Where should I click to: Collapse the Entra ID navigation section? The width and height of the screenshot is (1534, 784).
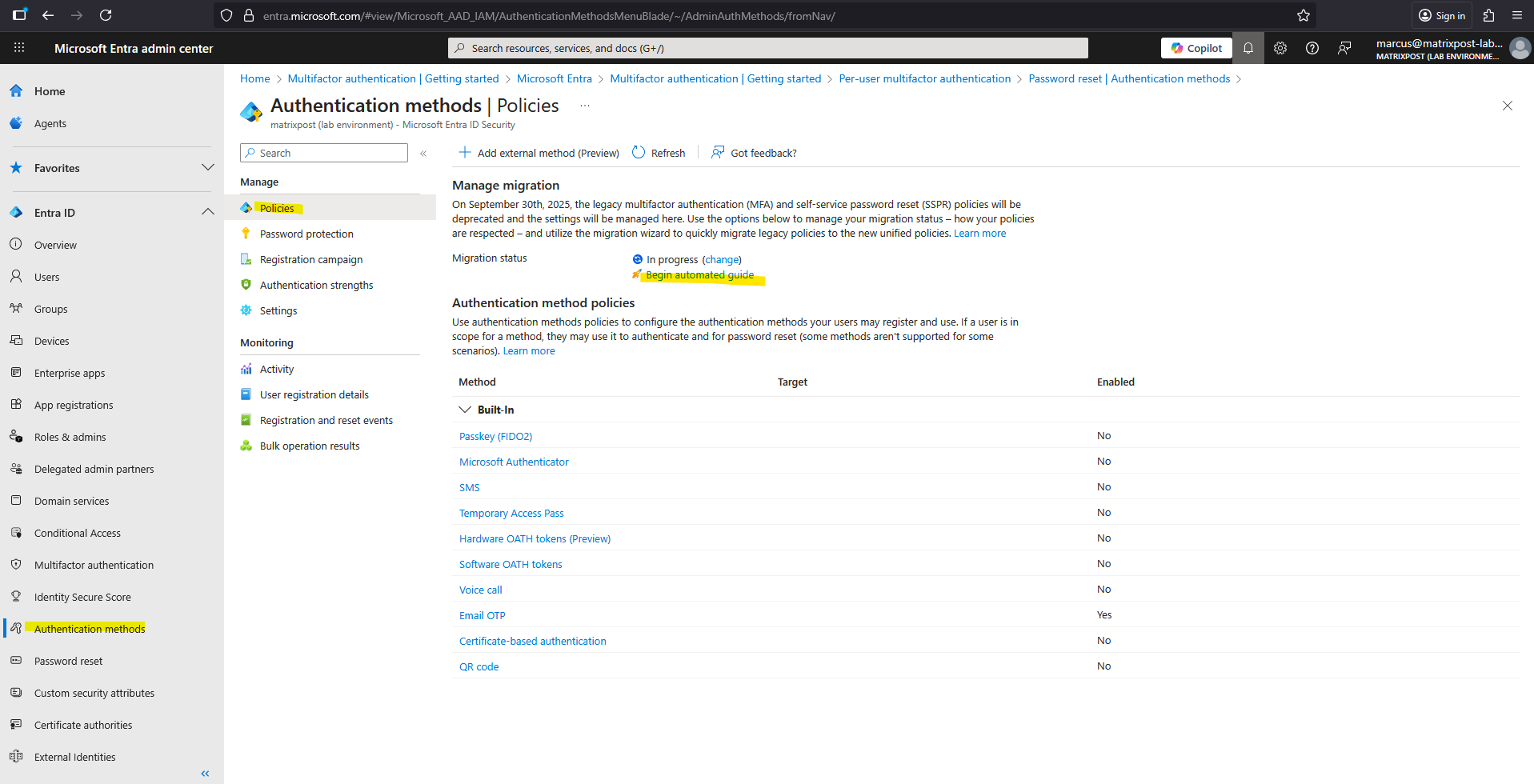point(207,213)
